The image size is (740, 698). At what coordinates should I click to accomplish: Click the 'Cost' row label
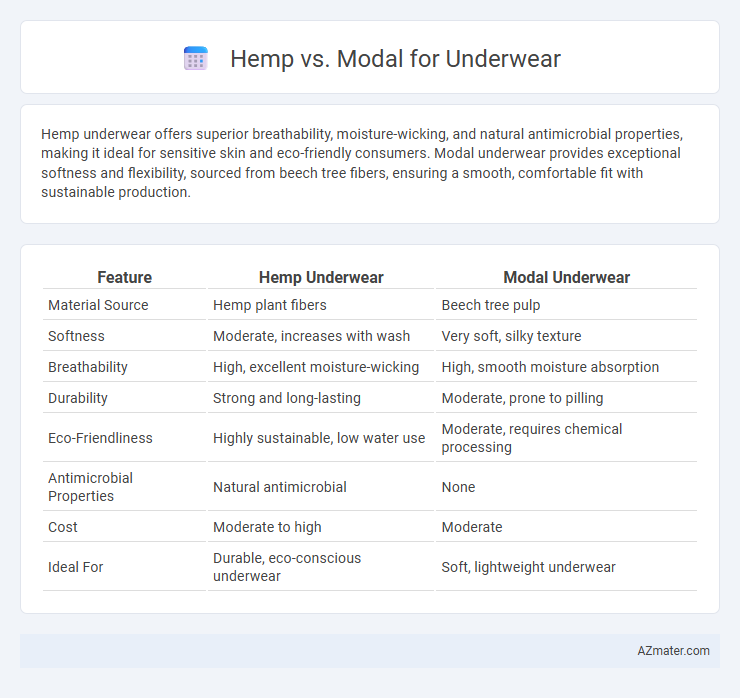coord(62,527)
